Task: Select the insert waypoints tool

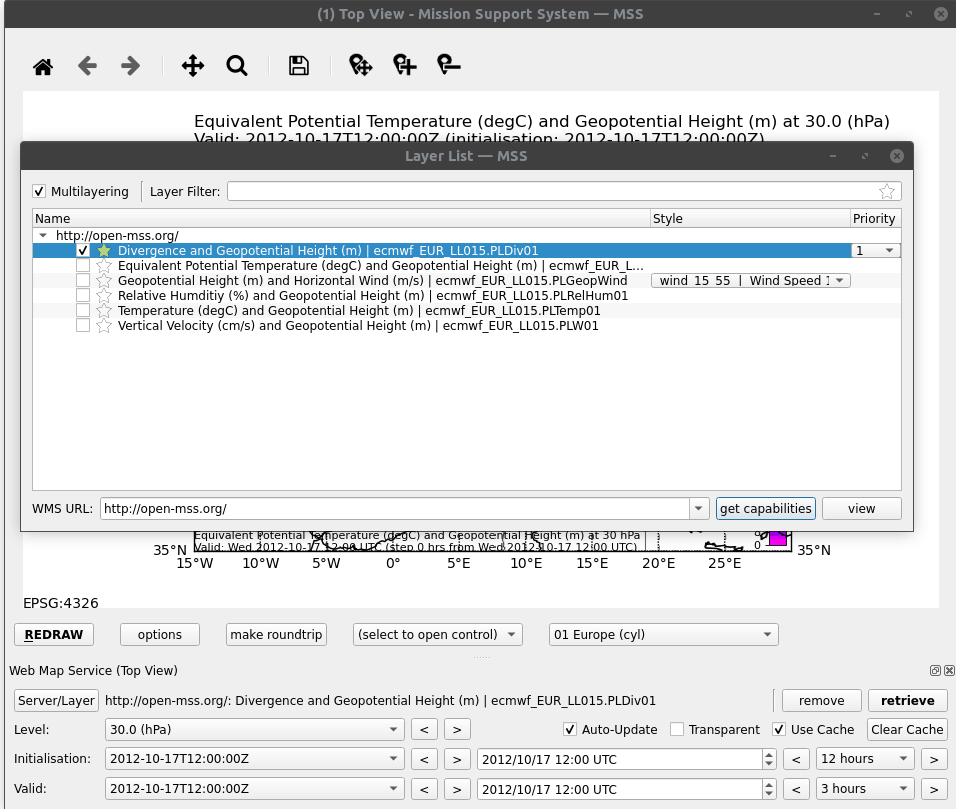Action: tap(404, 65)
